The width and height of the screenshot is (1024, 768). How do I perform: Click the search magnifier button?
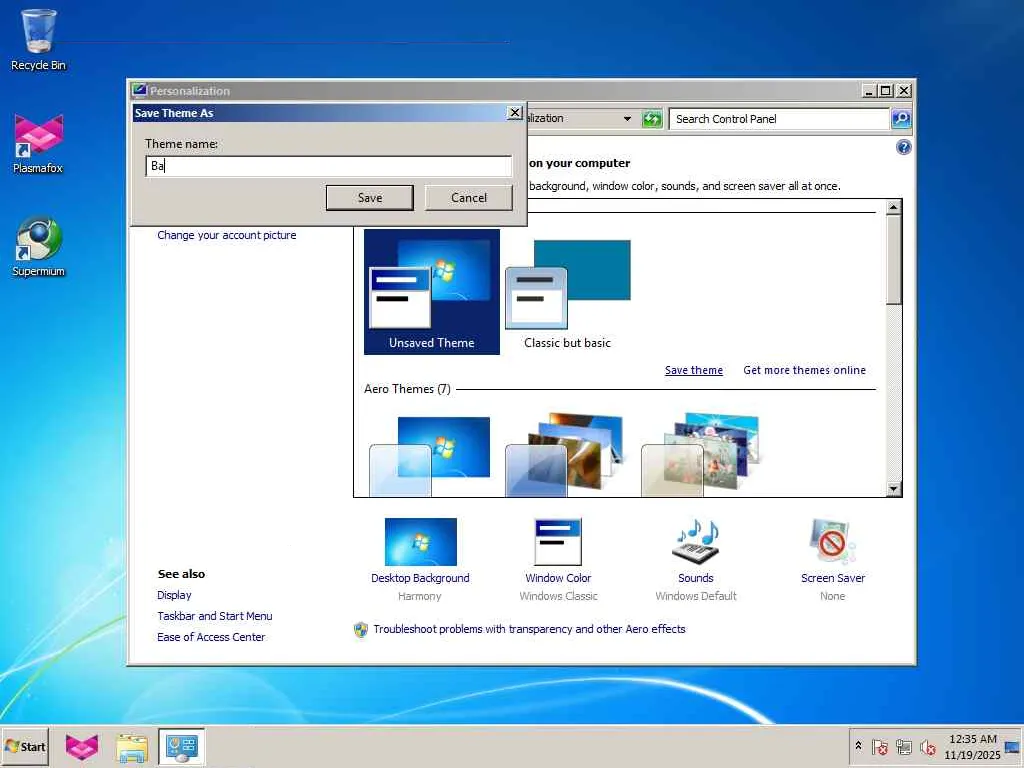(x=901, y=119)
